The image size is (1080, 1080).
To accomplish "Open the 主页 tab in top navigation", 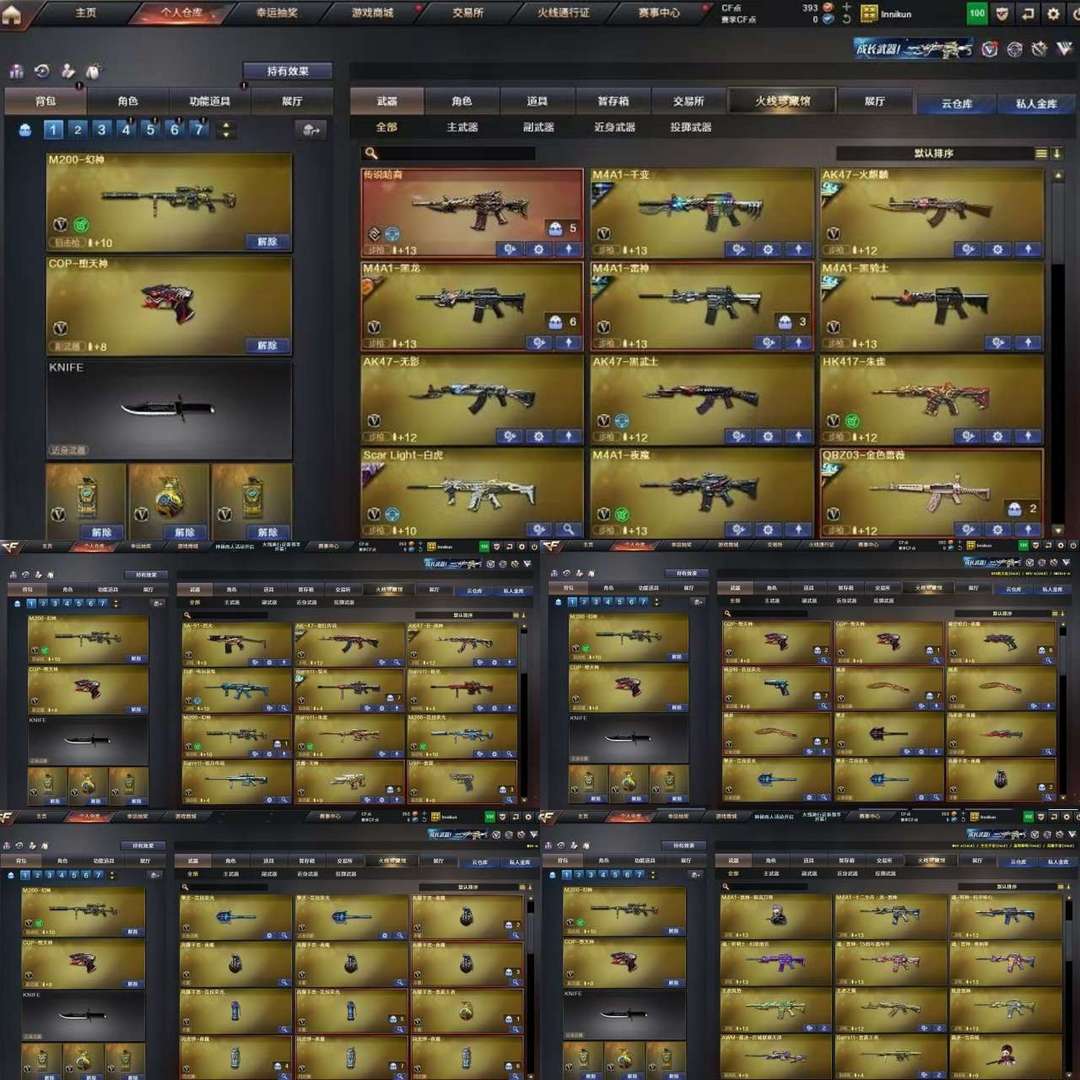I will pyautogui.click(x=85, y=13).
